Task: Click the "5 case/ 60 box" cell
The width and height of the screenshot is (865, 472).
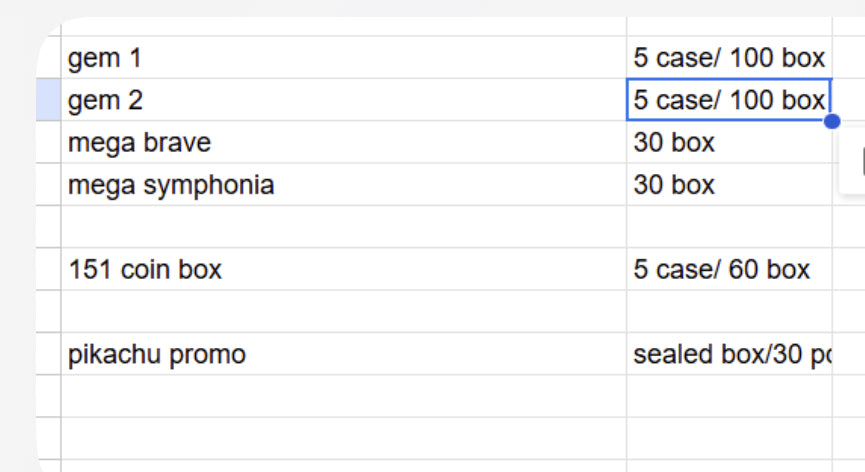Action: pyautogui.click(x=729, y=269)
